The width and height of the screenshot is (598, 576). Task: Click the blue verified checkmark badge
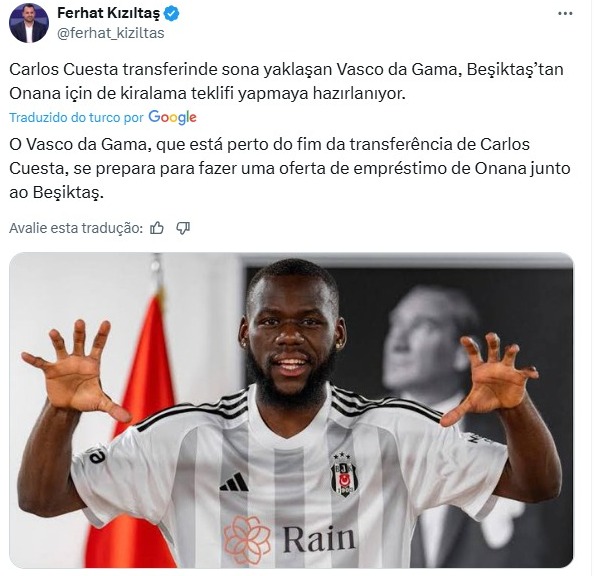(172, 14)
